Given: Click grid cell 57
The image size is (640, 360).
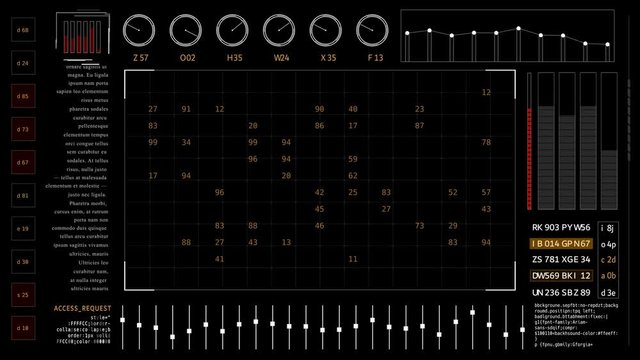Looking at the screenshot, I should (486, 192).
